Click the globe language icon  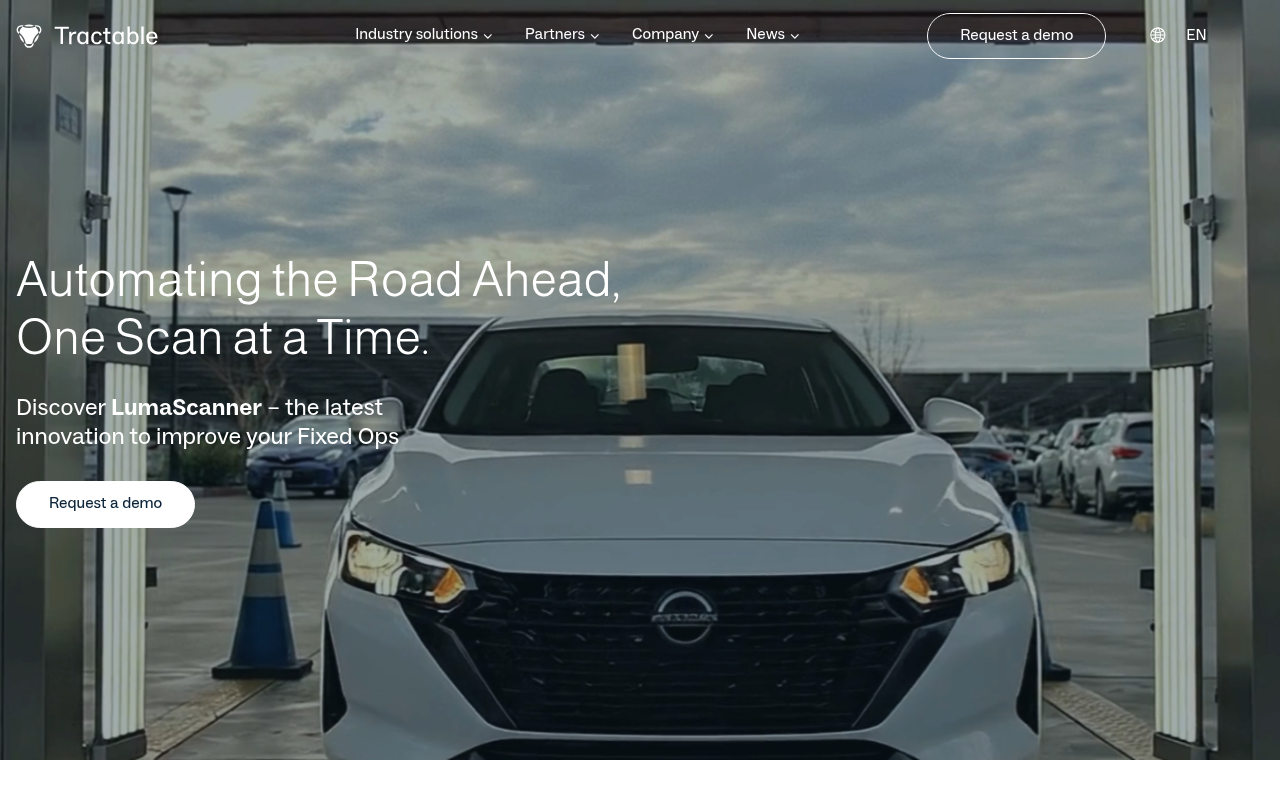(x=1158, y=35)
